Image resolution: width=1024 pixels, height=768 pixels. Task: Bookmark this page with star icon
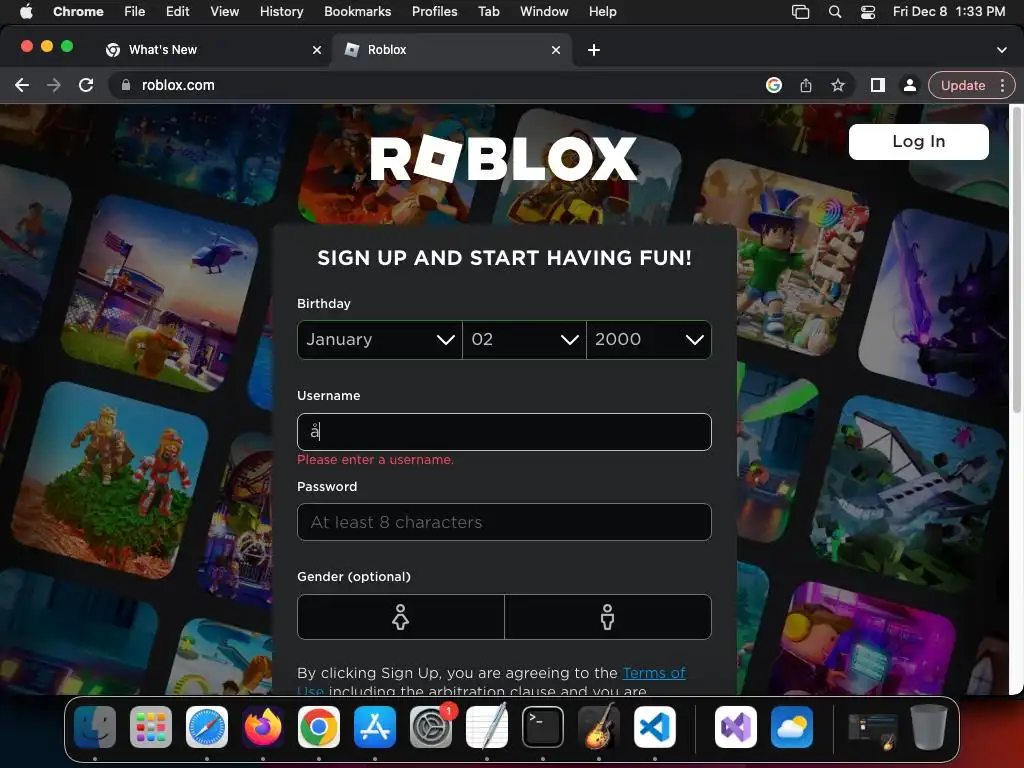click(x=838, y=85)
